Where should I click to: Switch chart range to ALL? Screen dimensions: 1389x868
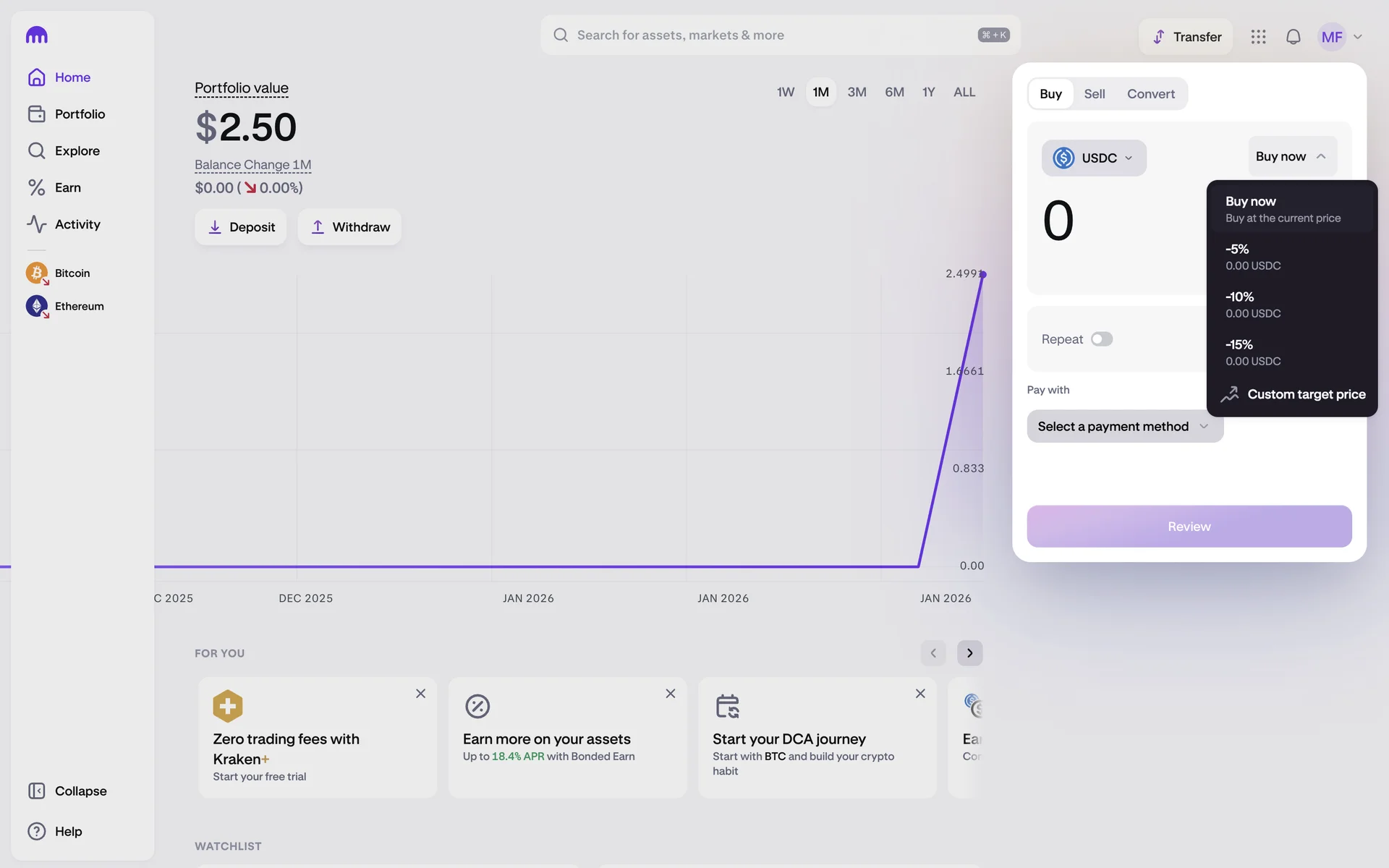click(x=964, y=93)
